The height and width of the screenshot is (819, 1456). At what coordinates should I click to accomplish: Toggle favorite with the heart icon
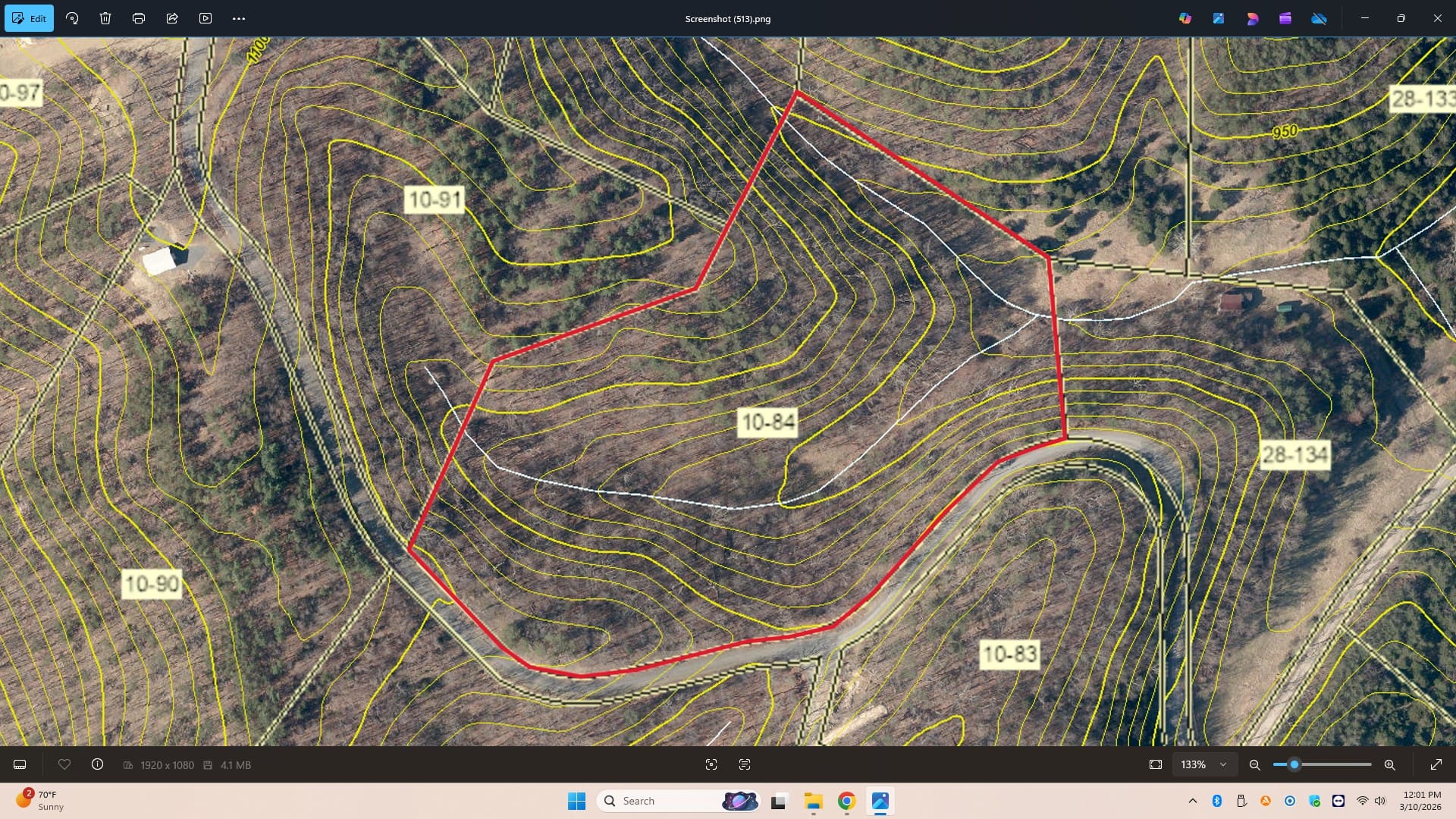pyautogui.click(x=64, y=764)
